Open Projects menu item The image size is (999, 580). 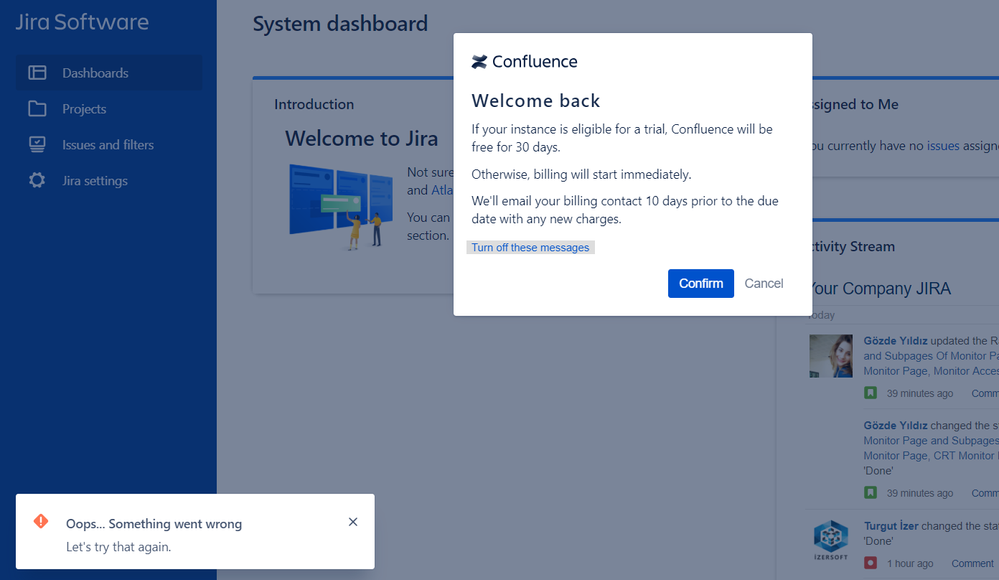click(109, 109)
